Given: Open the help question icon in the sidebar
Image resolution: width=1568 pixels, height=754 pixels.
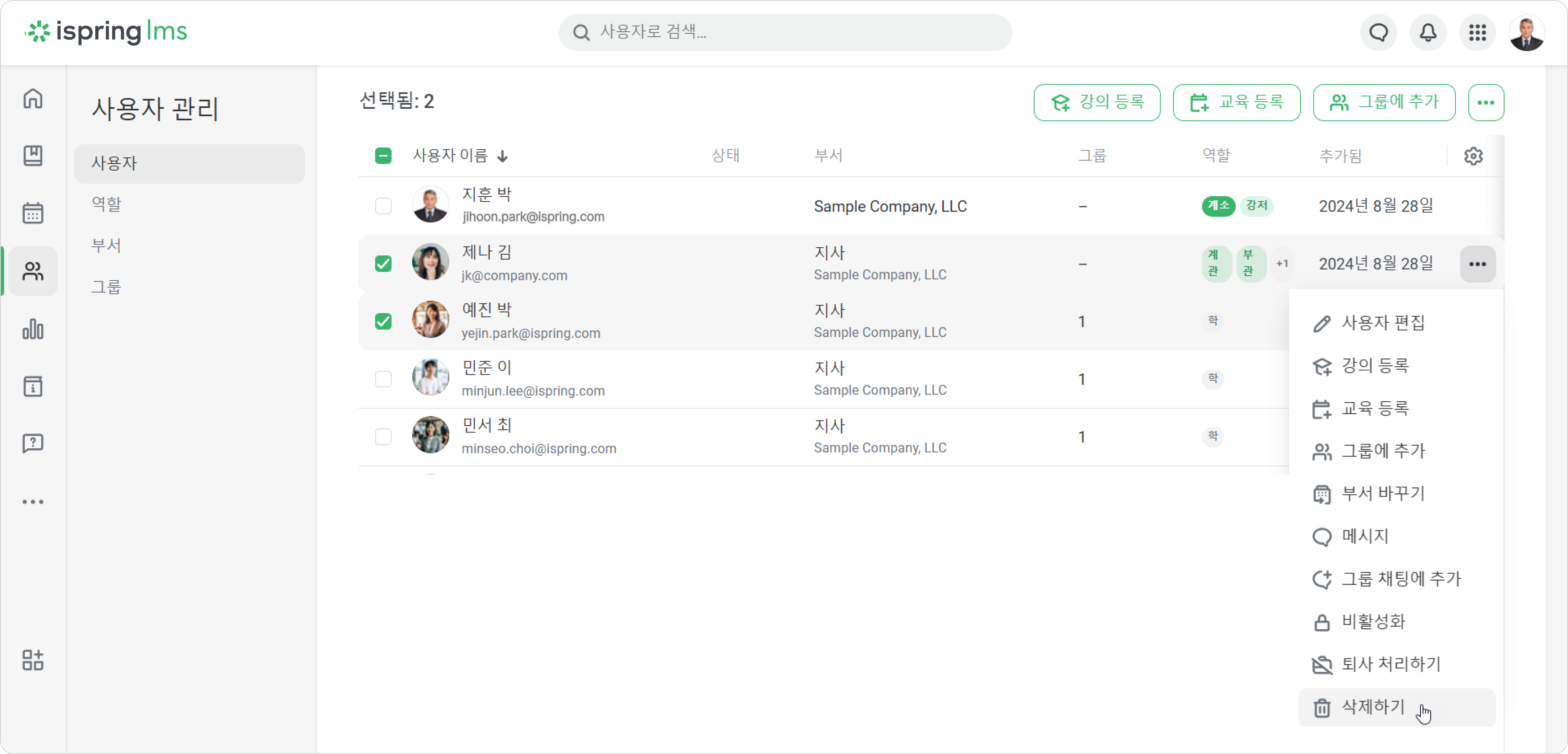Looking at the screenshot, I should point(33,443).
